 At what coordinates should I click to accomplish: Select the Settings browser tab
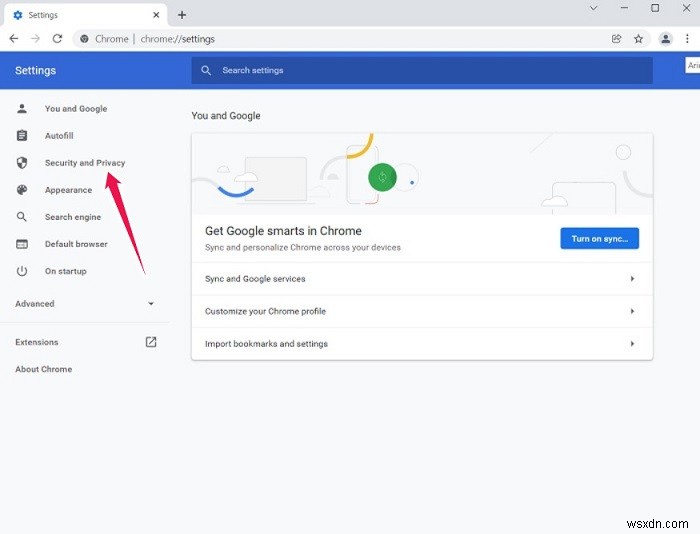tap(86, 15)
